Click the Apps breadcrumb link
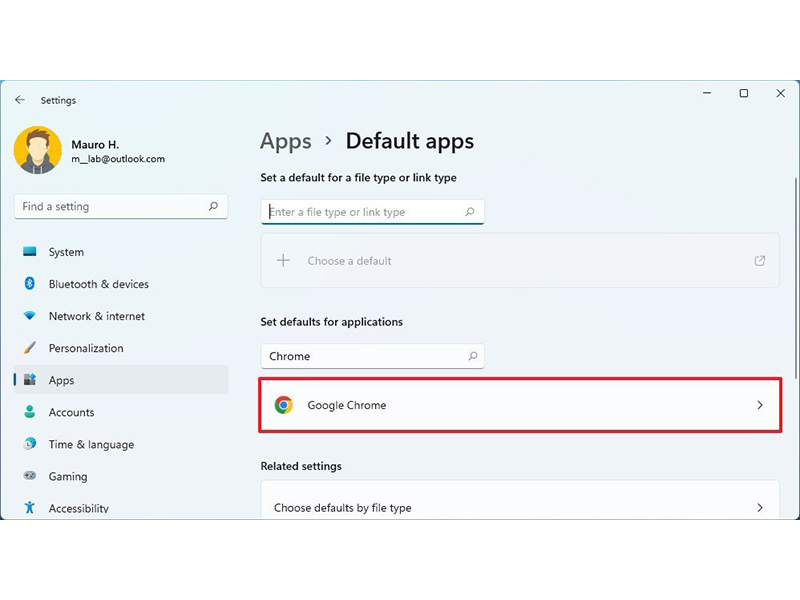The width and height of the screenshot is (800, 600). [x=286, y=141]
